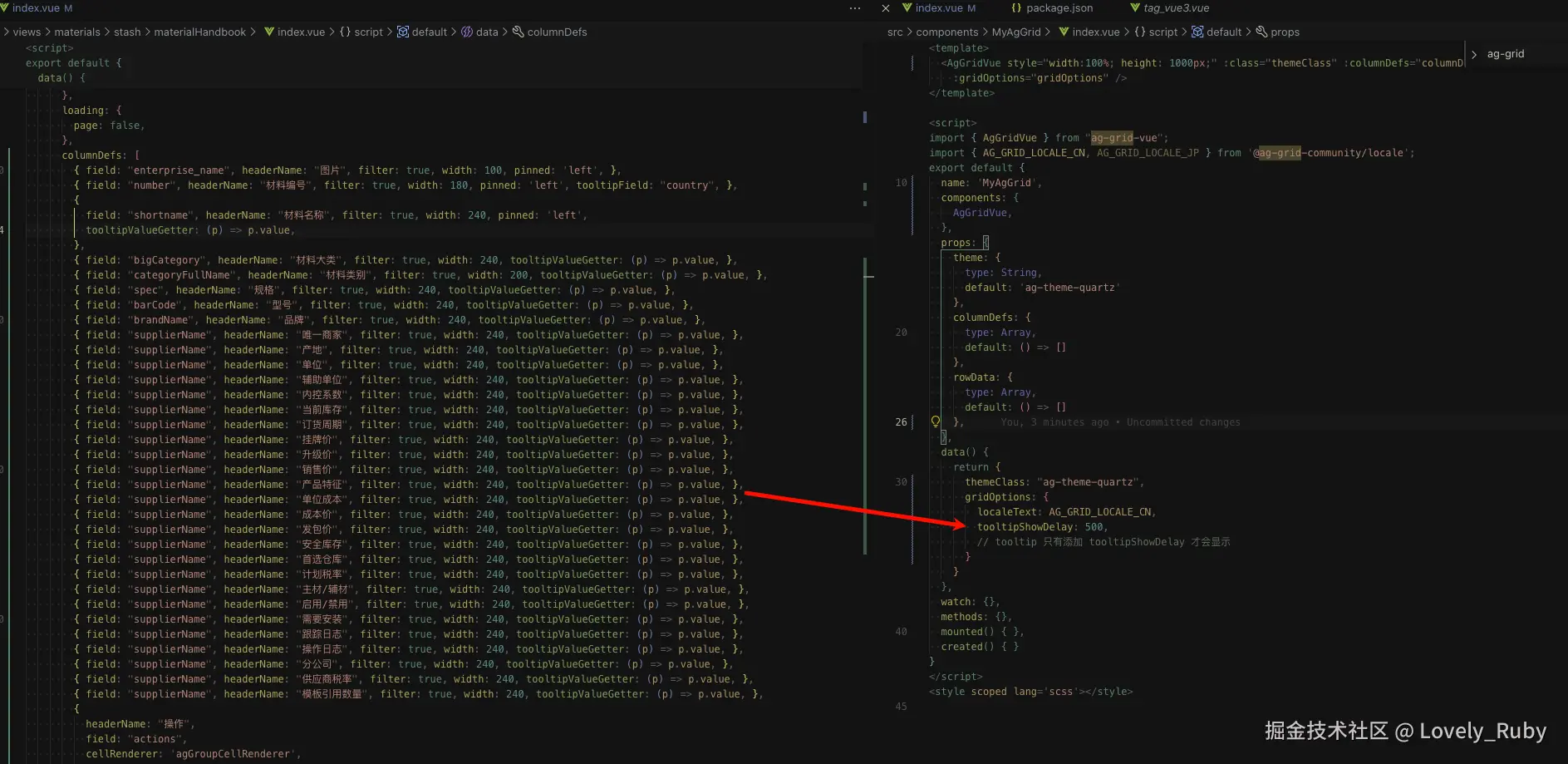Screen dimensions: 1568x764
Task: Open the MyAgGrid breadcrumb folder
Action: [x=1016, y=32]
